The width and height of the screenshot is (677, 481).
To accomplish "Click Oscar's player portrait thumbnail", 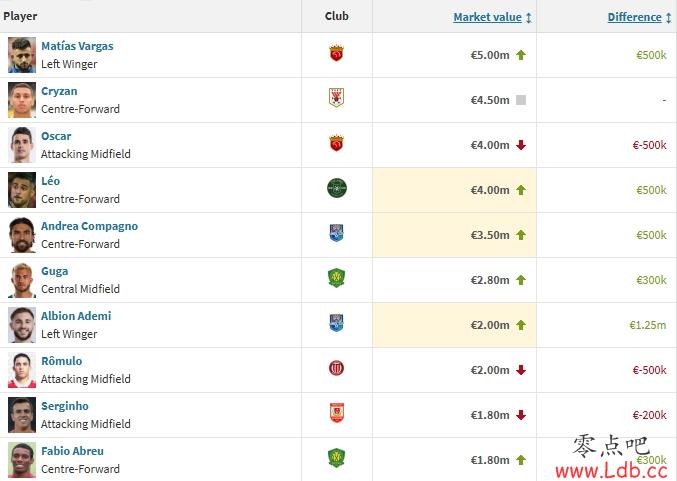I will (x=22, y=145).
